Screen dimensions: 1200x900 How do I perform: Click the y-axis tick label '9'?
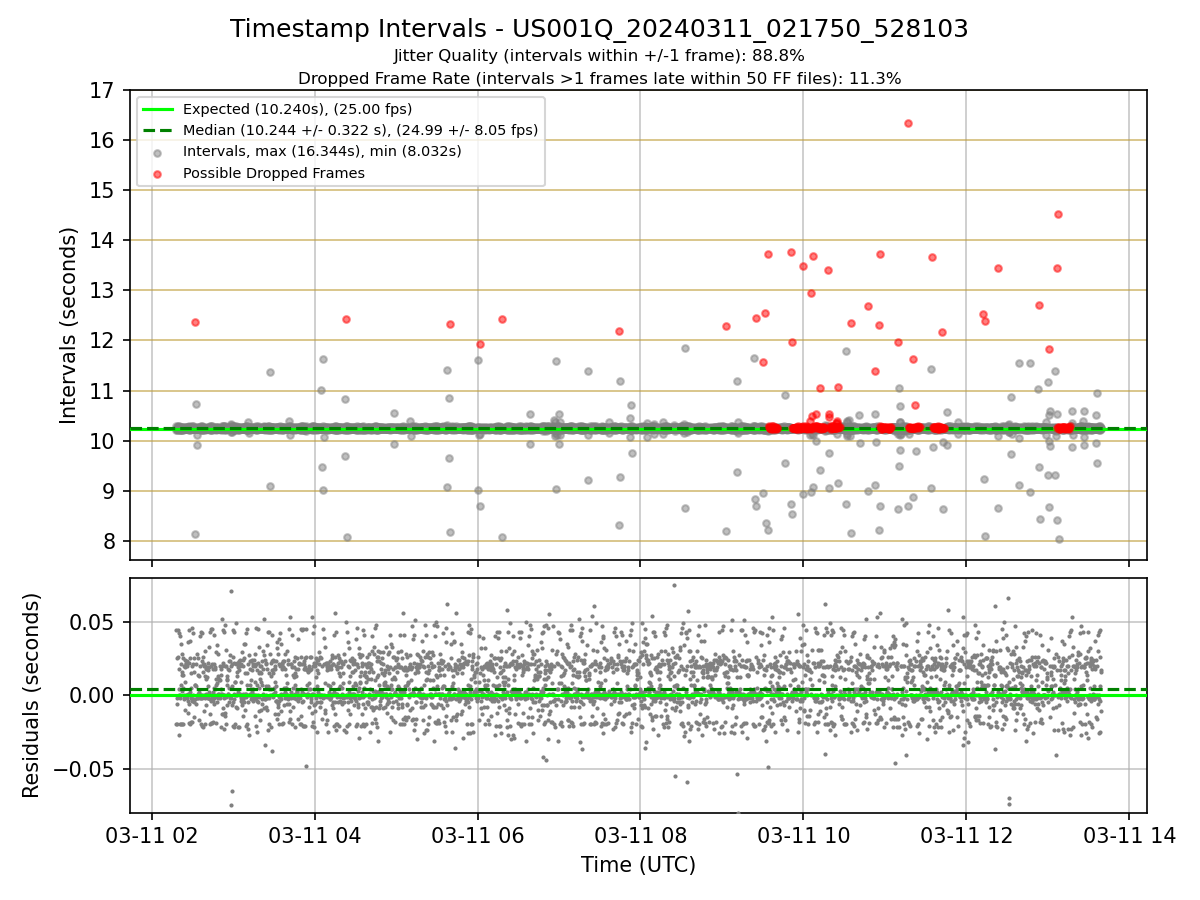click(x=110, y=492)
